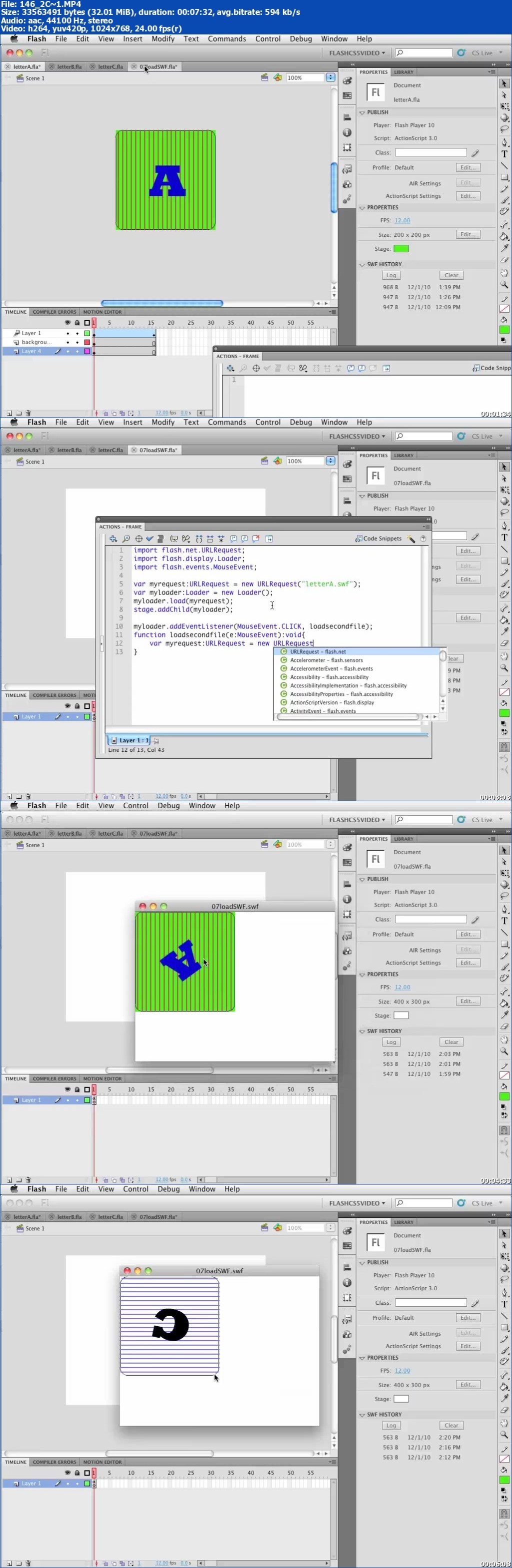This screenshot has width=512, height=1568.
Task: Select the Text tool in the letterA.fla frame's toolbox
Action: click(x=504, y=154)
